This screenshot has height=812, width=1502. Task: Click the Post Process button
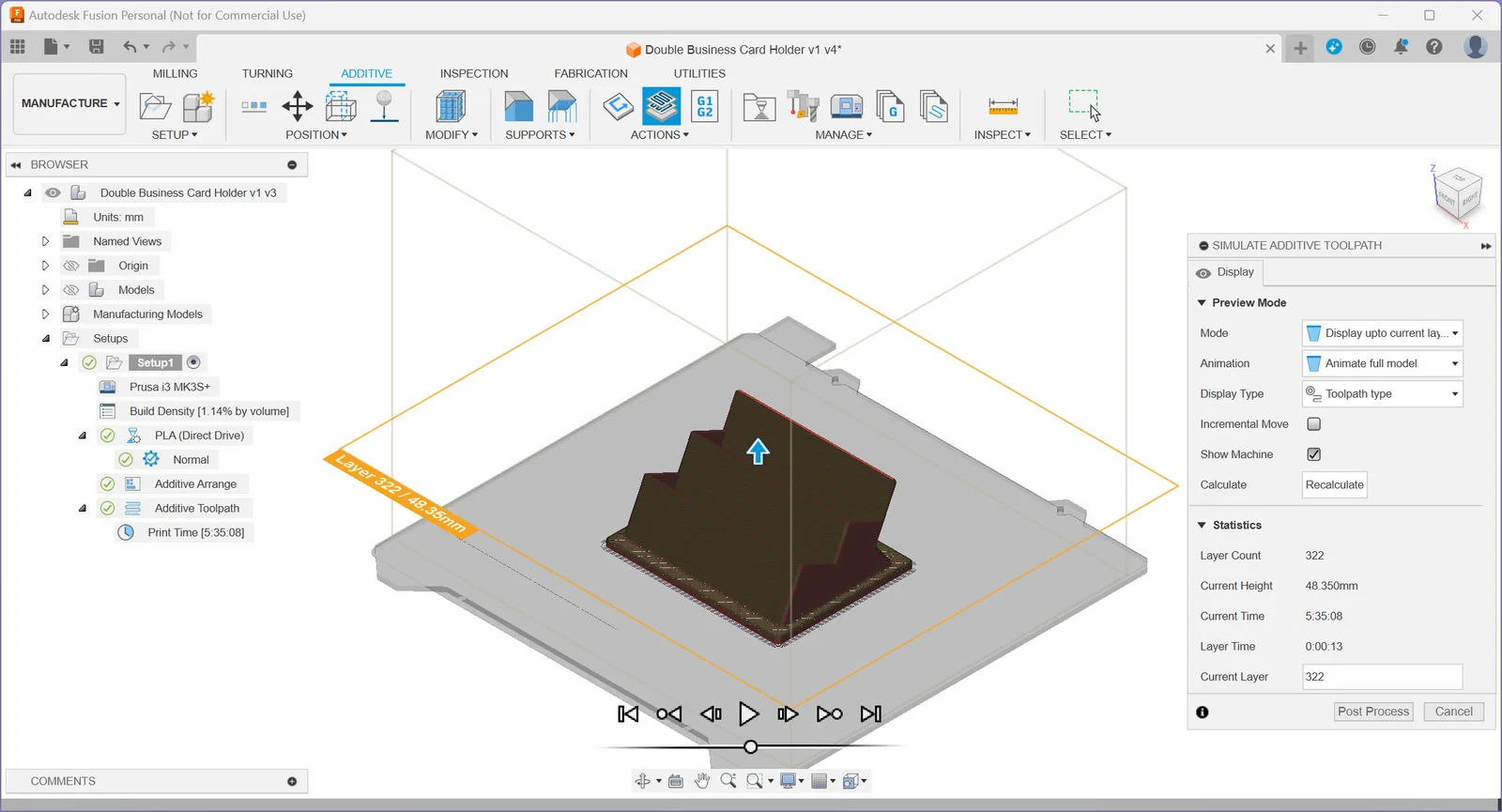pos(1373,712)
